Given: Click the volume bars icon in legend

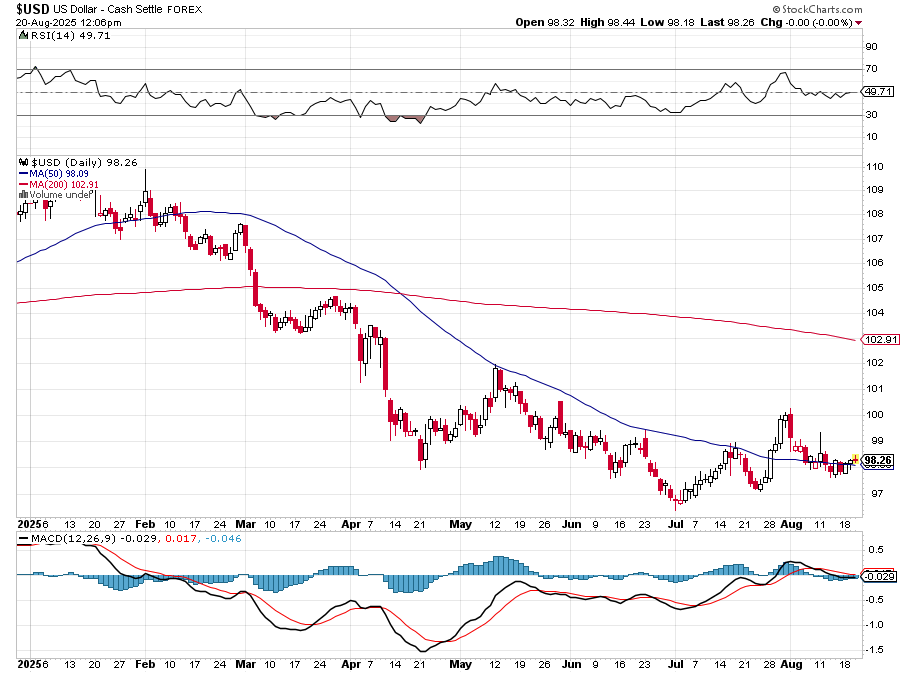Looking at the screenshot, I should [x=24, y=195].
